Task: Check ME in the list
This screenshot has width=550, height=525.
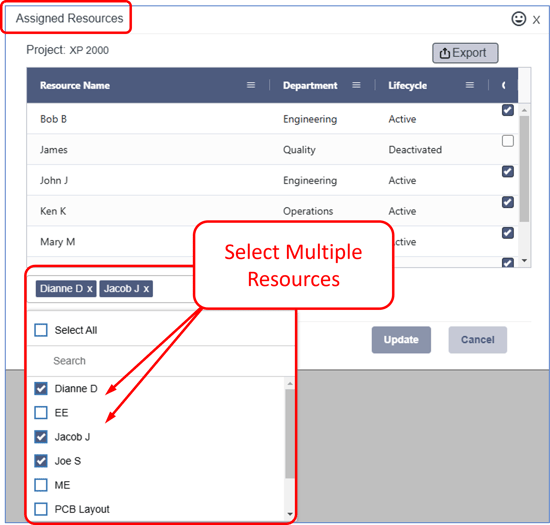Action: 41,485
